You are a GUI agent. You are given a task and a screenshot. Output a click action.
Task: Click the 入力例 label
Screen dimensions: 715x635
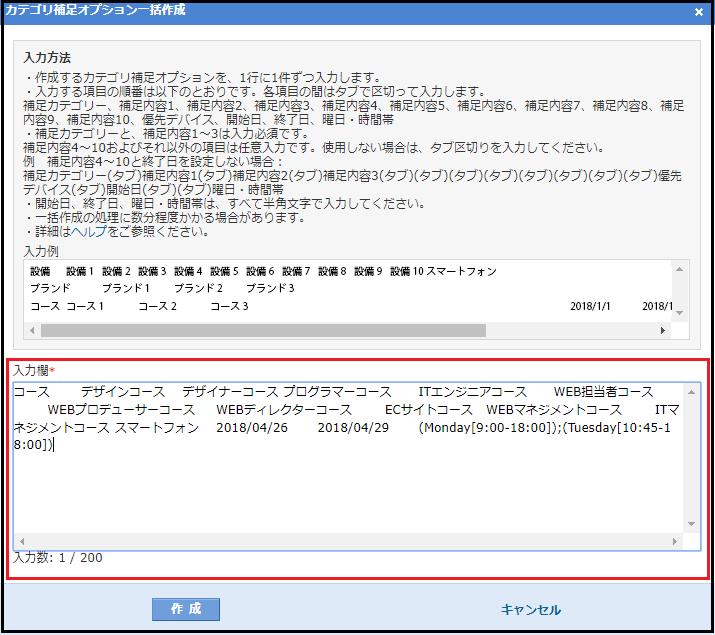pyautogui.click(x=41, y=251)
